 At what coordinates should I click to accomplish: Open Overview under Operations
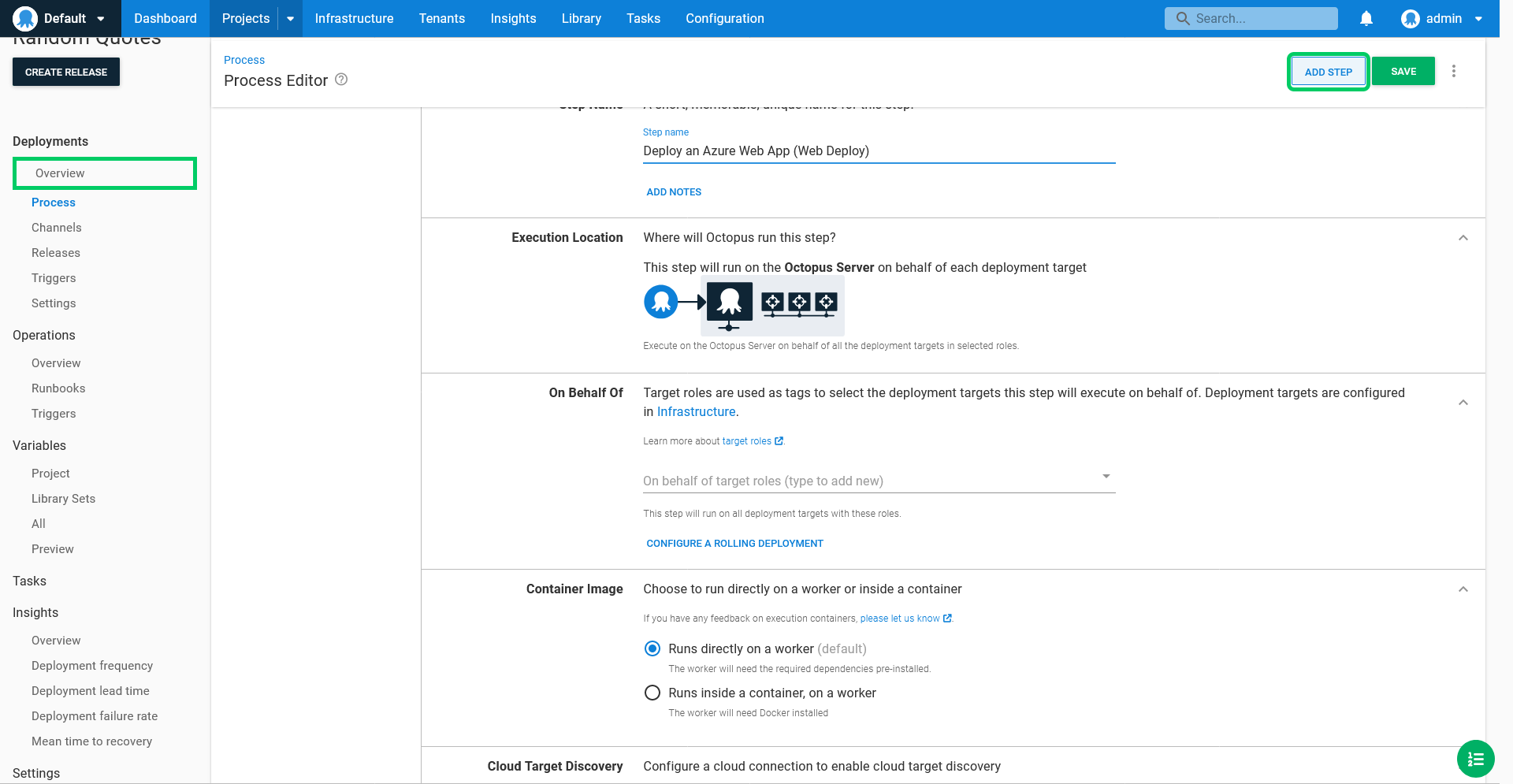pyautogui.click(x=56, y=363)
